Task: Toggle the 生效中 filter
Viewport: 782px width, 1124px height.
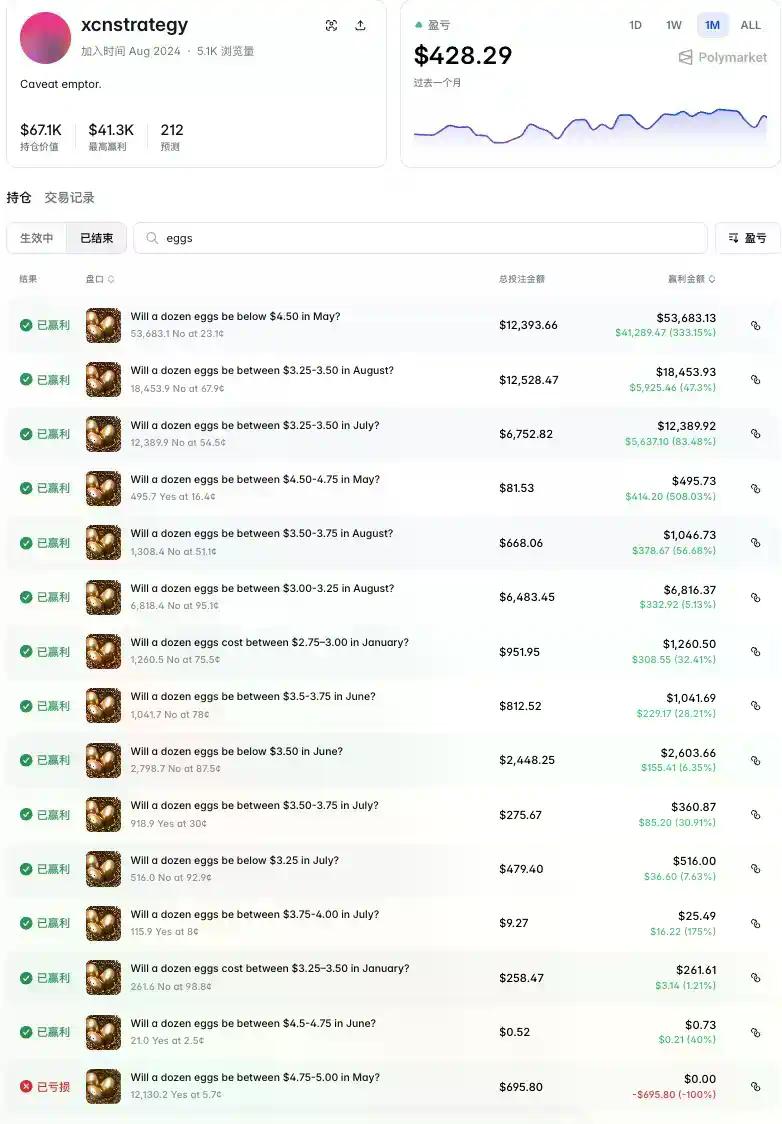Action: (37, 238)
